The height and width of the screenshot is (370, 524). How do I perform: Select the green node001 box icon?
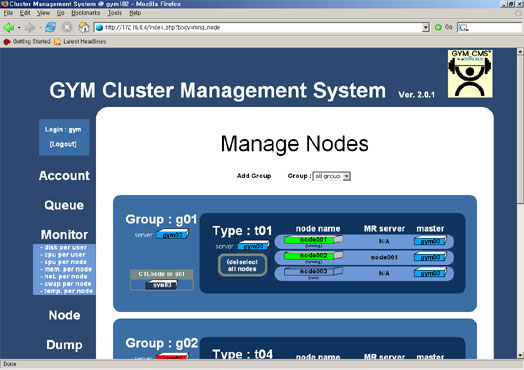(313, 240)
